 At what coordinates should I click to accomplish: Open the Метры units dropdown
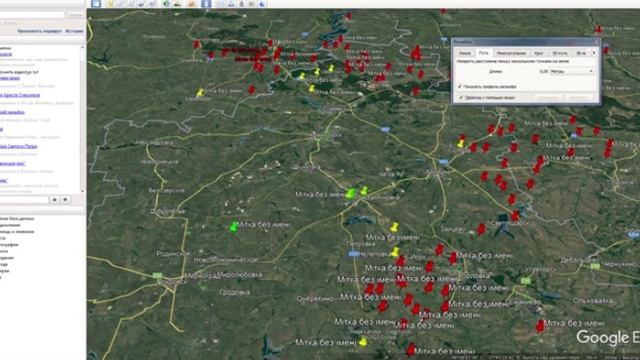click(x=571, y=71)
